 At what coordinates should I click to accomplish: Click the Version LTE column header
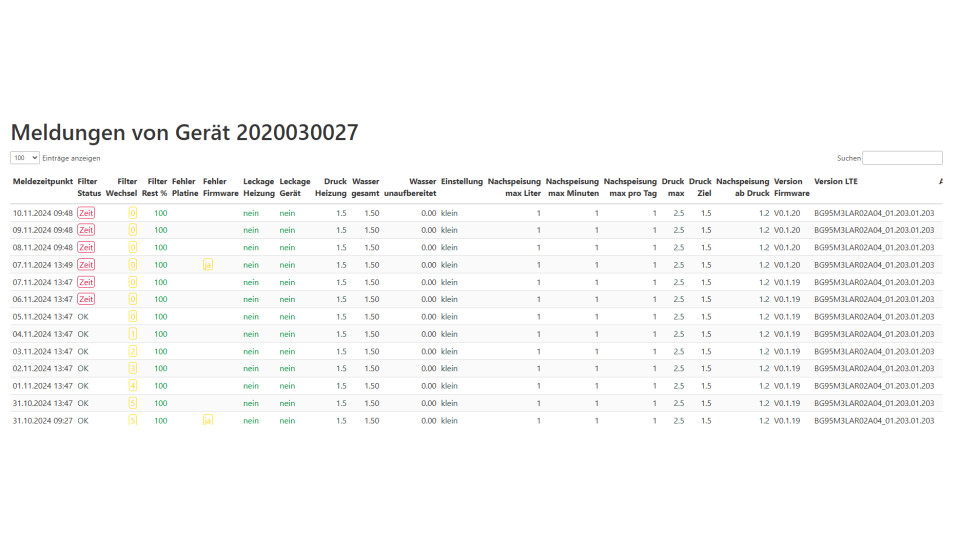(835, 181)
